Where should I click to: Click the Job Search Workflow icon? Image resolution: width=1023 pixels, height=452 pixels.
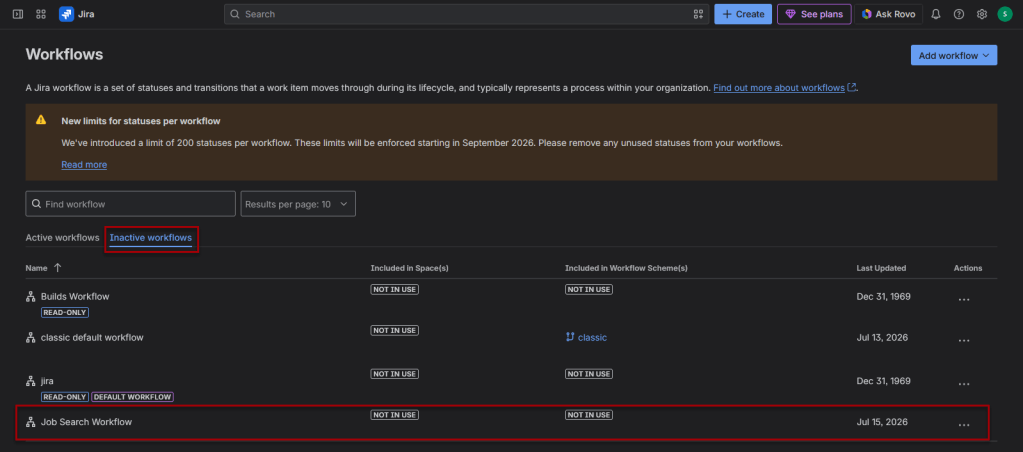30,422
